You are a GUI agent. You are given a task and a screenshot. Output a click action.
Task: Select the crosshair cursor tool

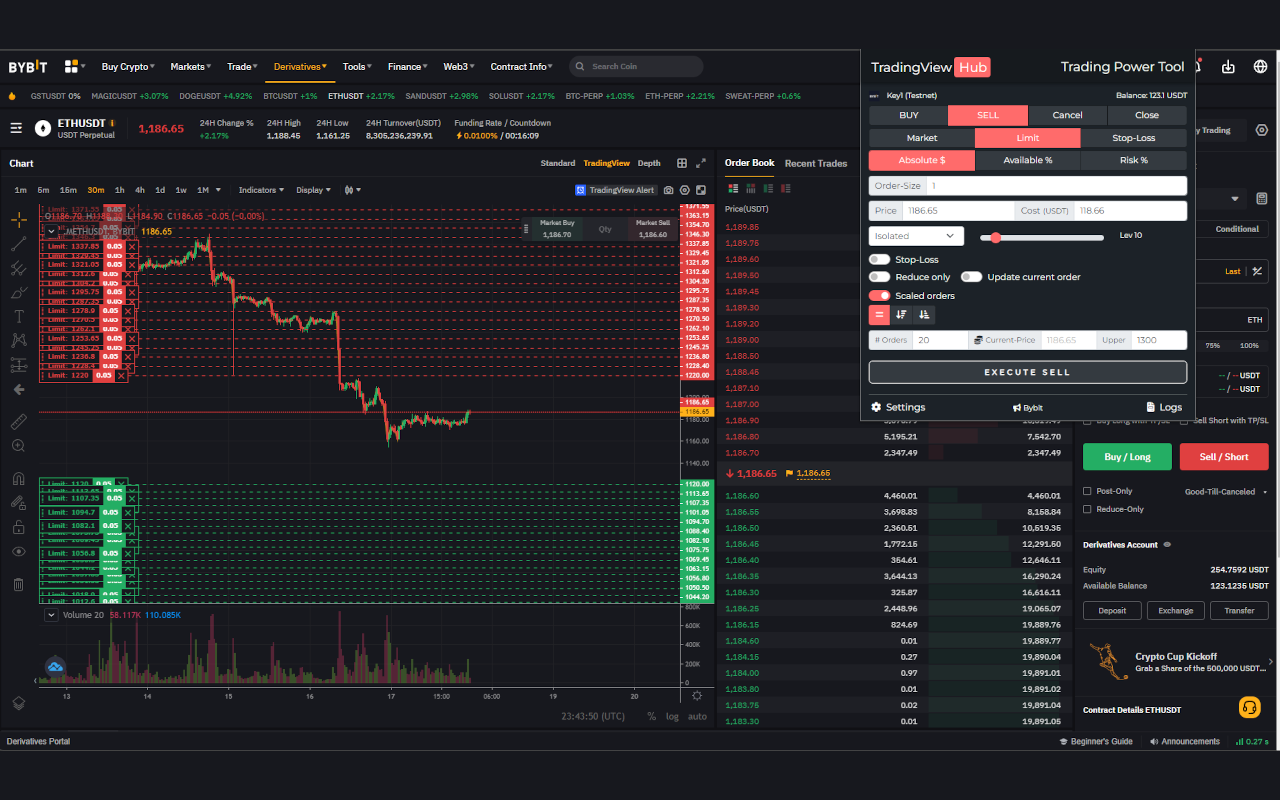[x=18, y=219]
